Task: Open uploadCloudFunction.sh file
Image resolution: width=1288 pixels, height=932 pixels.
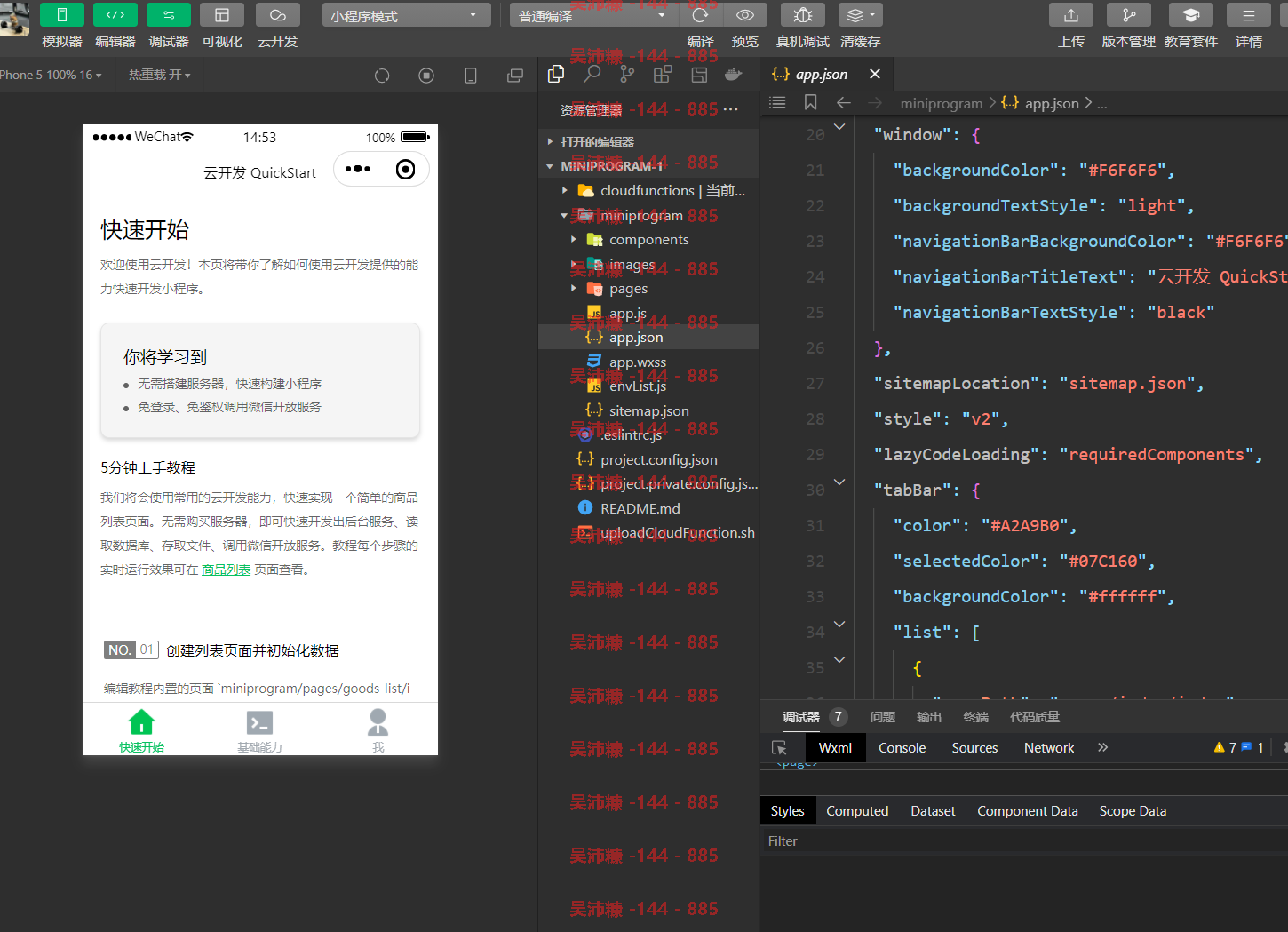Action: (x=648, y=532)
